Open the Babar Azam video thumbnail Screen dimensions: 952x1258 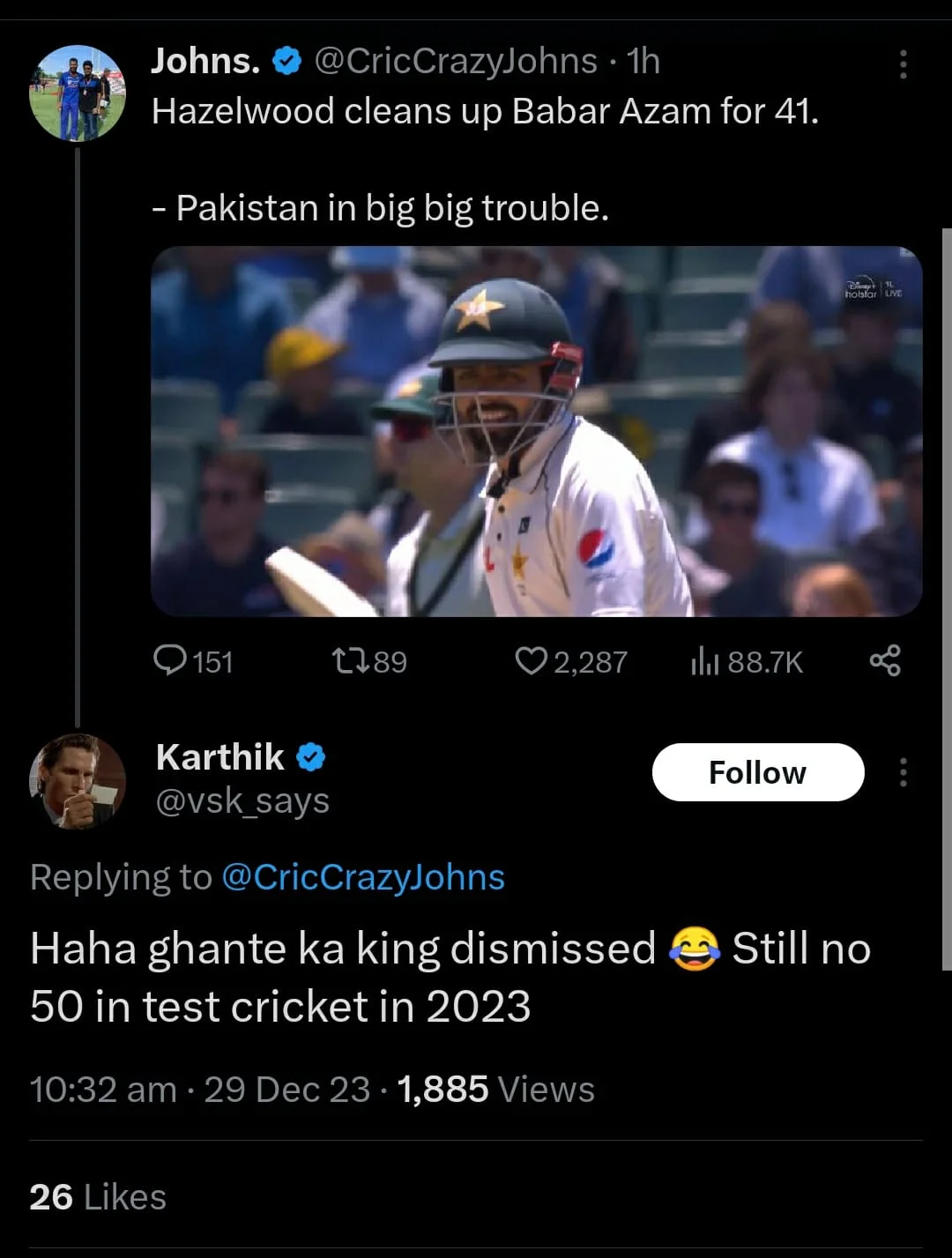point(536,431)
